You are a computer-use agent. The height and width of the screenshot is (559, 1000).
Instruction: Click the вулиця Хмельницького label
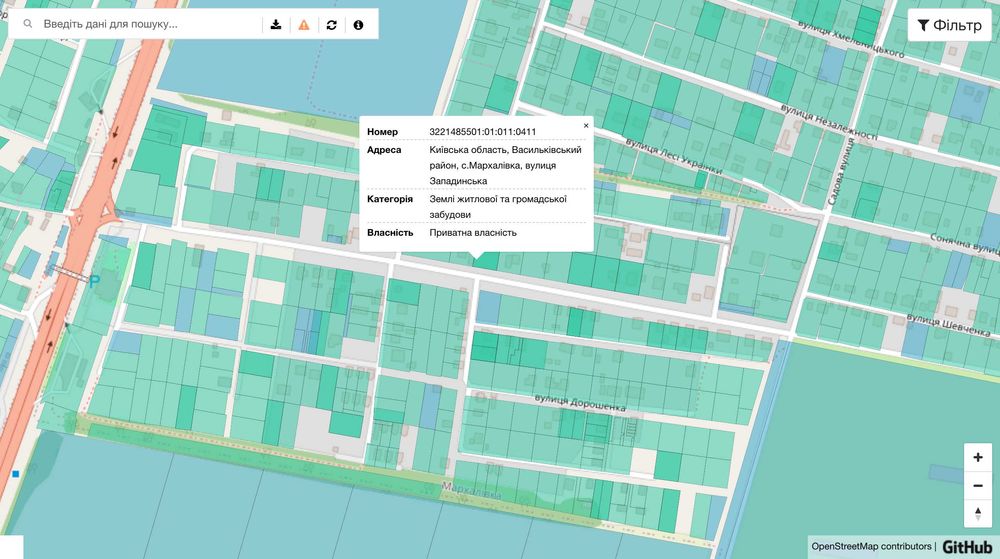[x=851, y=39]
